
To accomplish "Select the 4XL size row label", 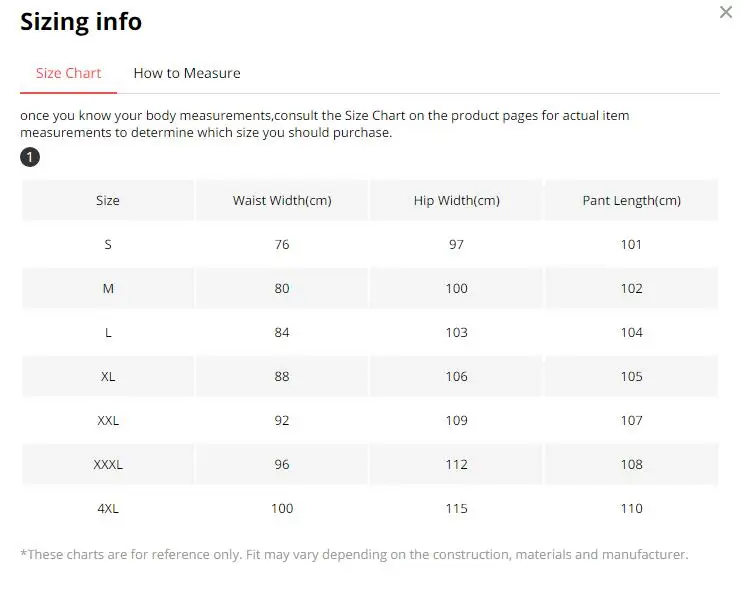I will tap(108, 508).
